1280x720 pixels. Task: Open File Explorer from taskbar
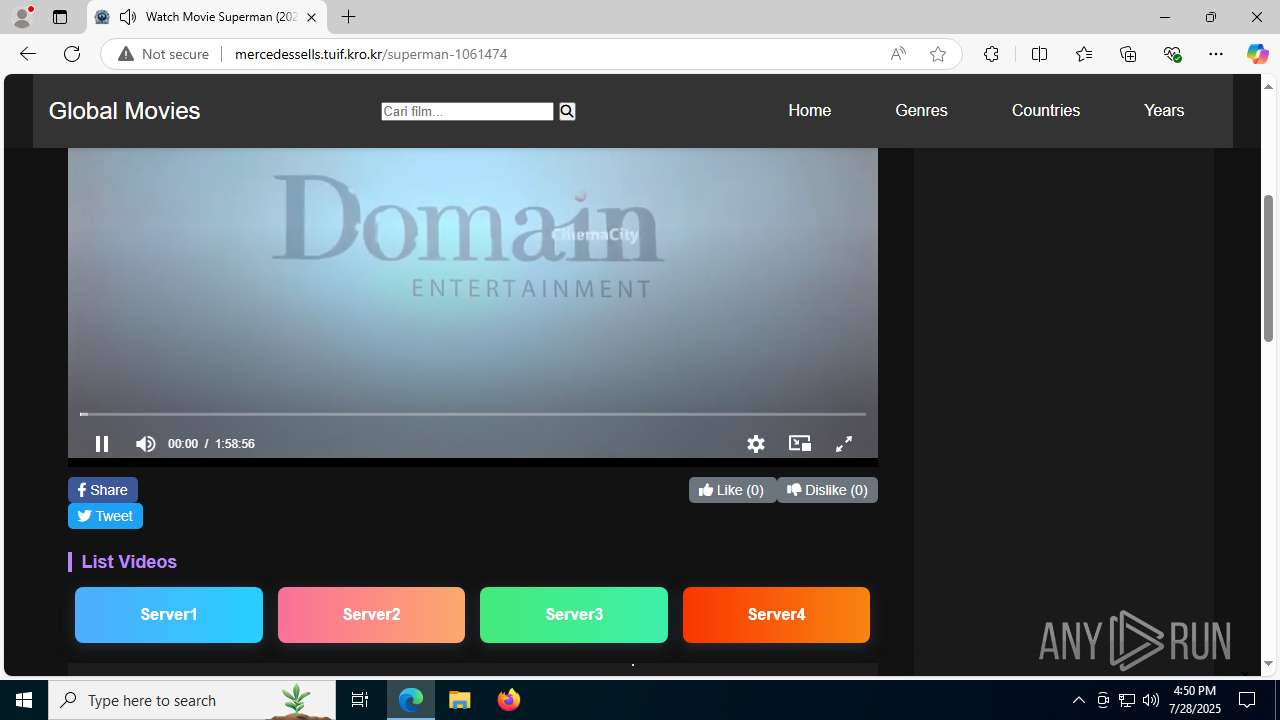(x=460, y=700)
